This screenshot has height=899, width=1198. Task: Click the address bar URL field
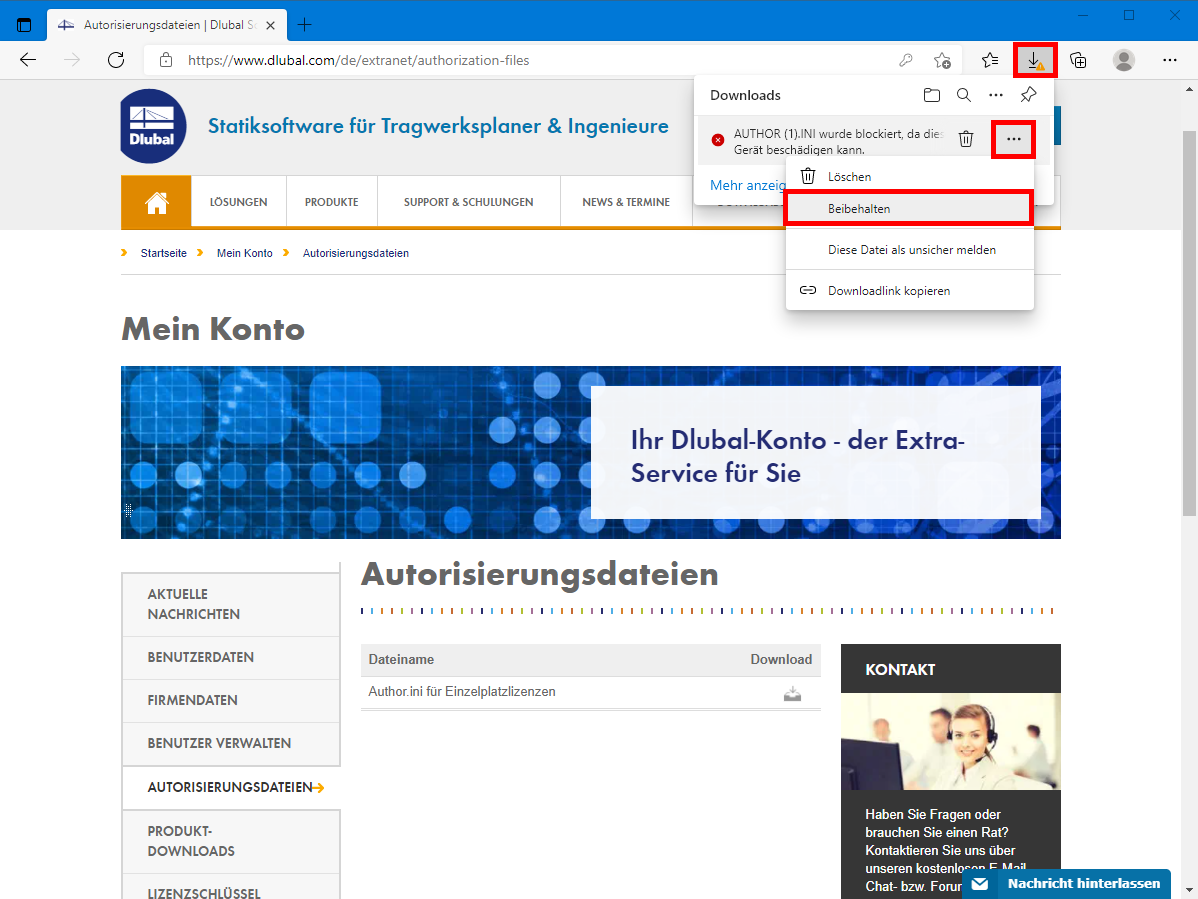point(400,59)
